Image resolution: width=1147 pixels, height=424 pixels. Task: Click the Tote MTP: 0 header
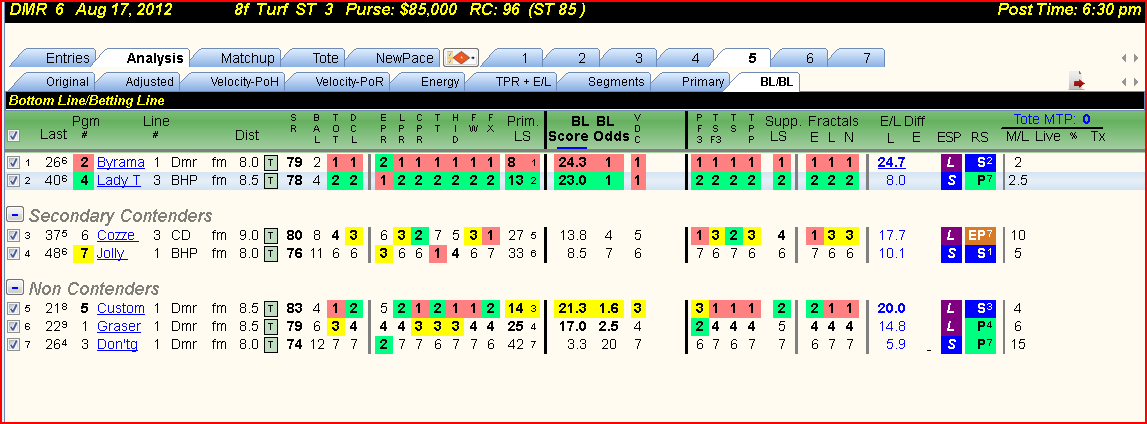tap(1051, 119)
